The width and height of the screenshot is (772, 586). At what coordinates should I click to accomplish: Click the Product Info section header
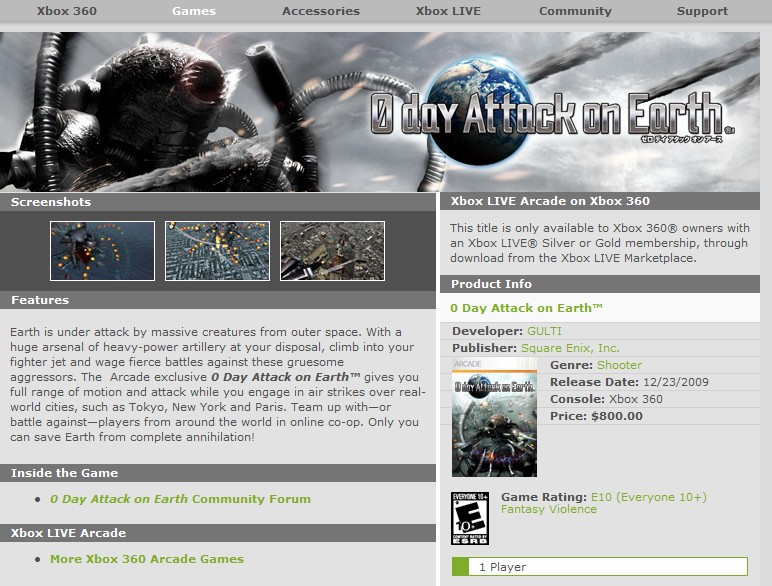pyautogui.click(x=600, y=284)
